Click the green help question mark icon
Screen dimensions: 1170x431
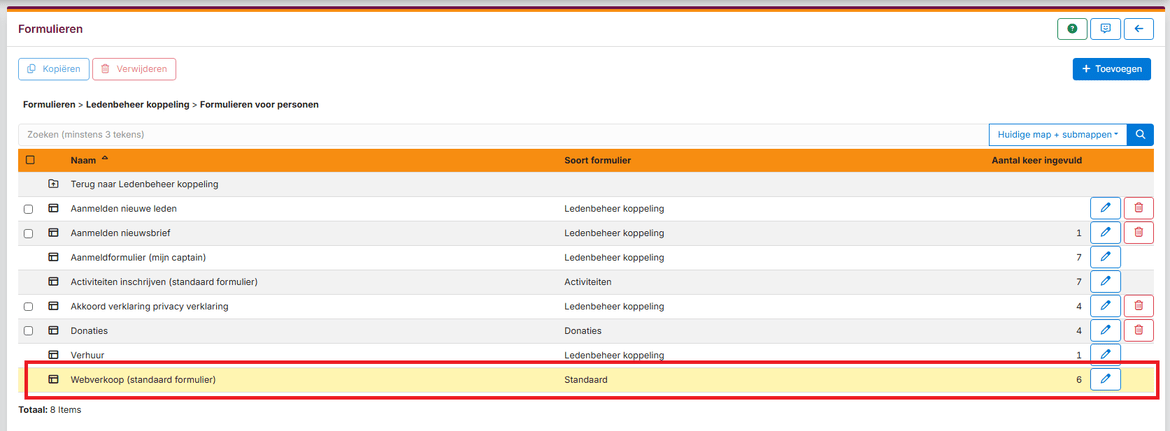pos(1072,29)
